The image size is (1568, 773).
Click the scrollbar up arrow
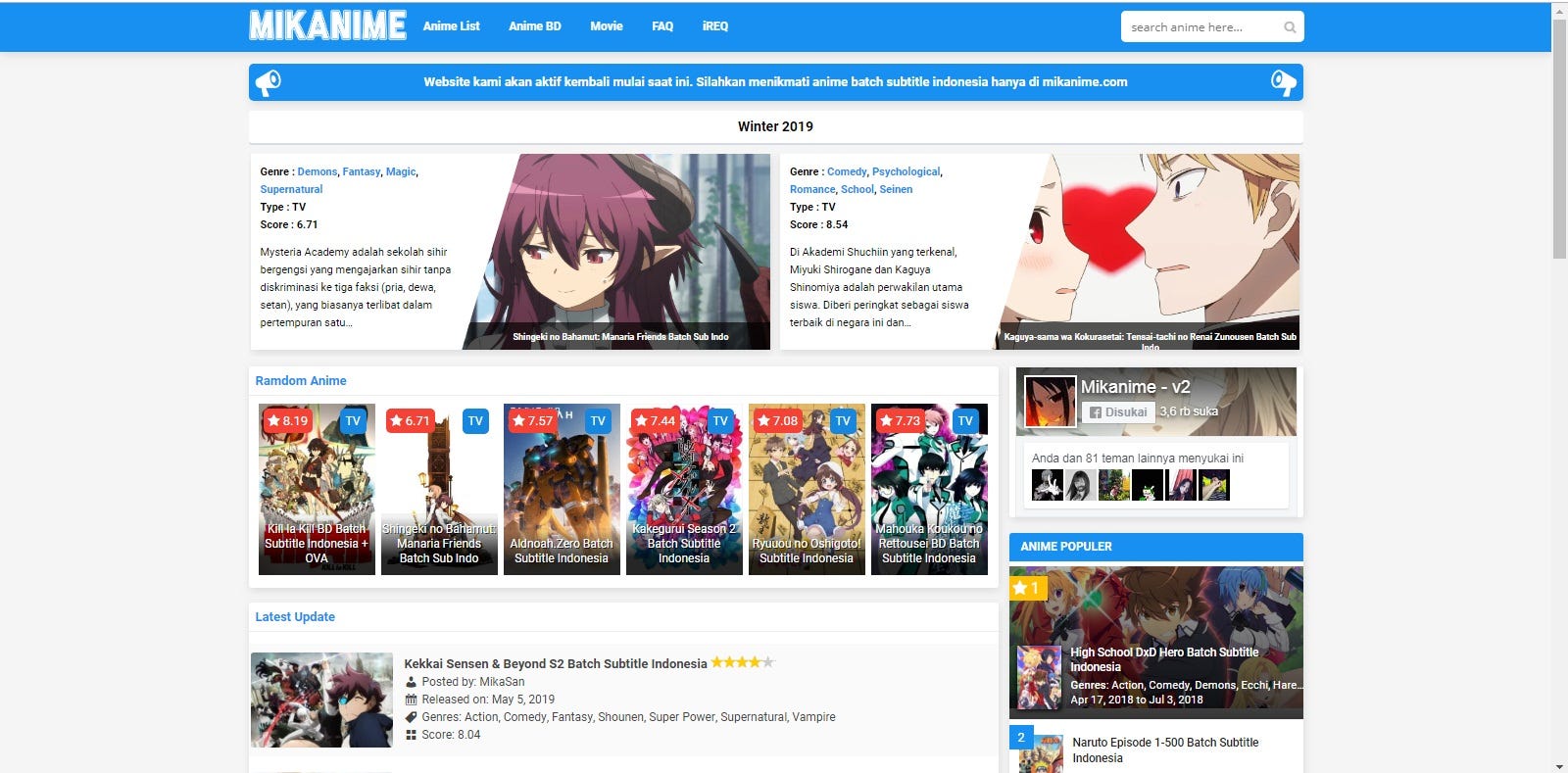click(x=1559, y=9)
